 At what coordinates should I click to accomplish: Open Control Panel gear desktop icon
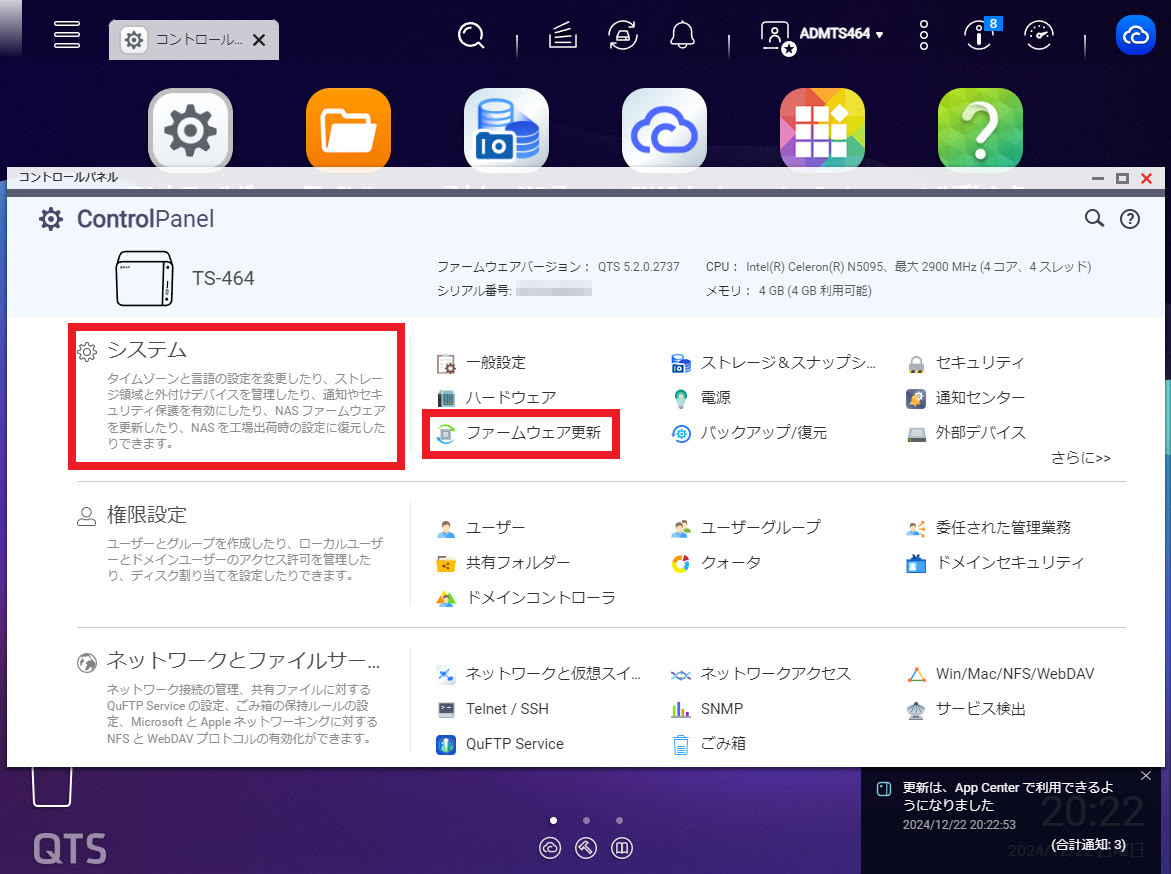pyautogui.click(x=190, y=128)
